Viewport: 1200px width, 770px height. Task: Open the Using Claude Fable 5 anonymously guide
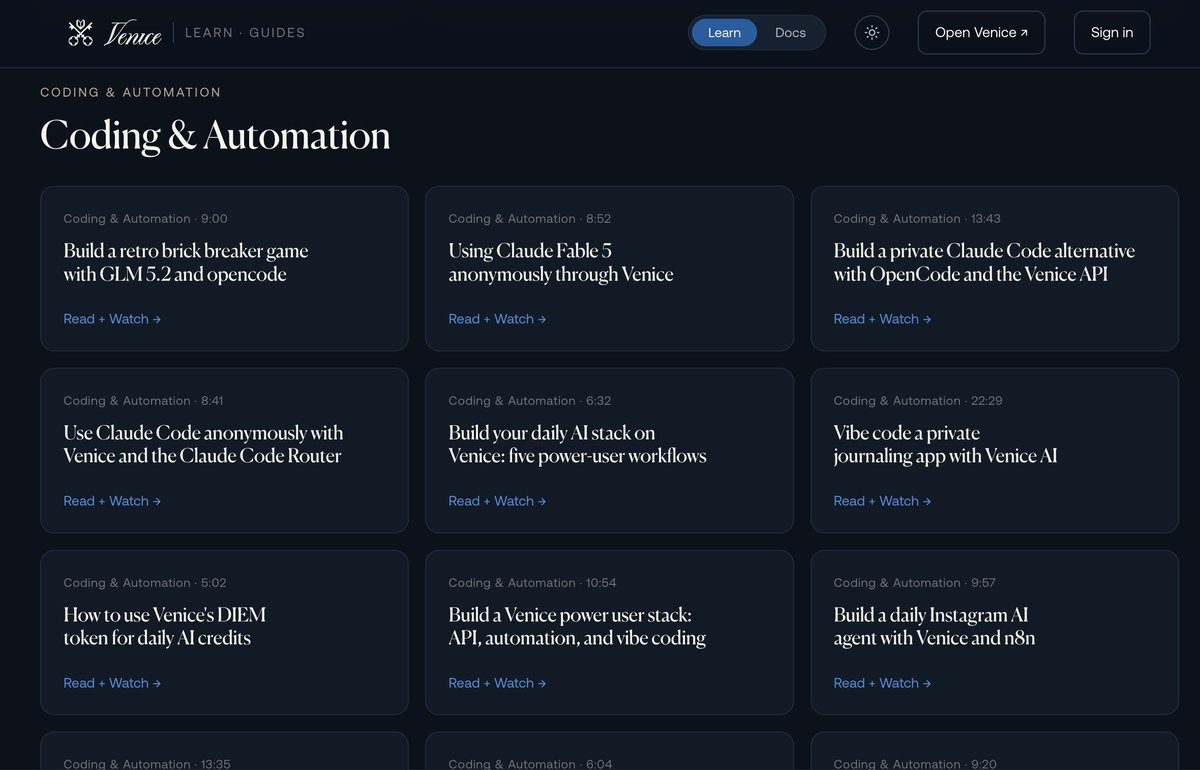(561, 262)
